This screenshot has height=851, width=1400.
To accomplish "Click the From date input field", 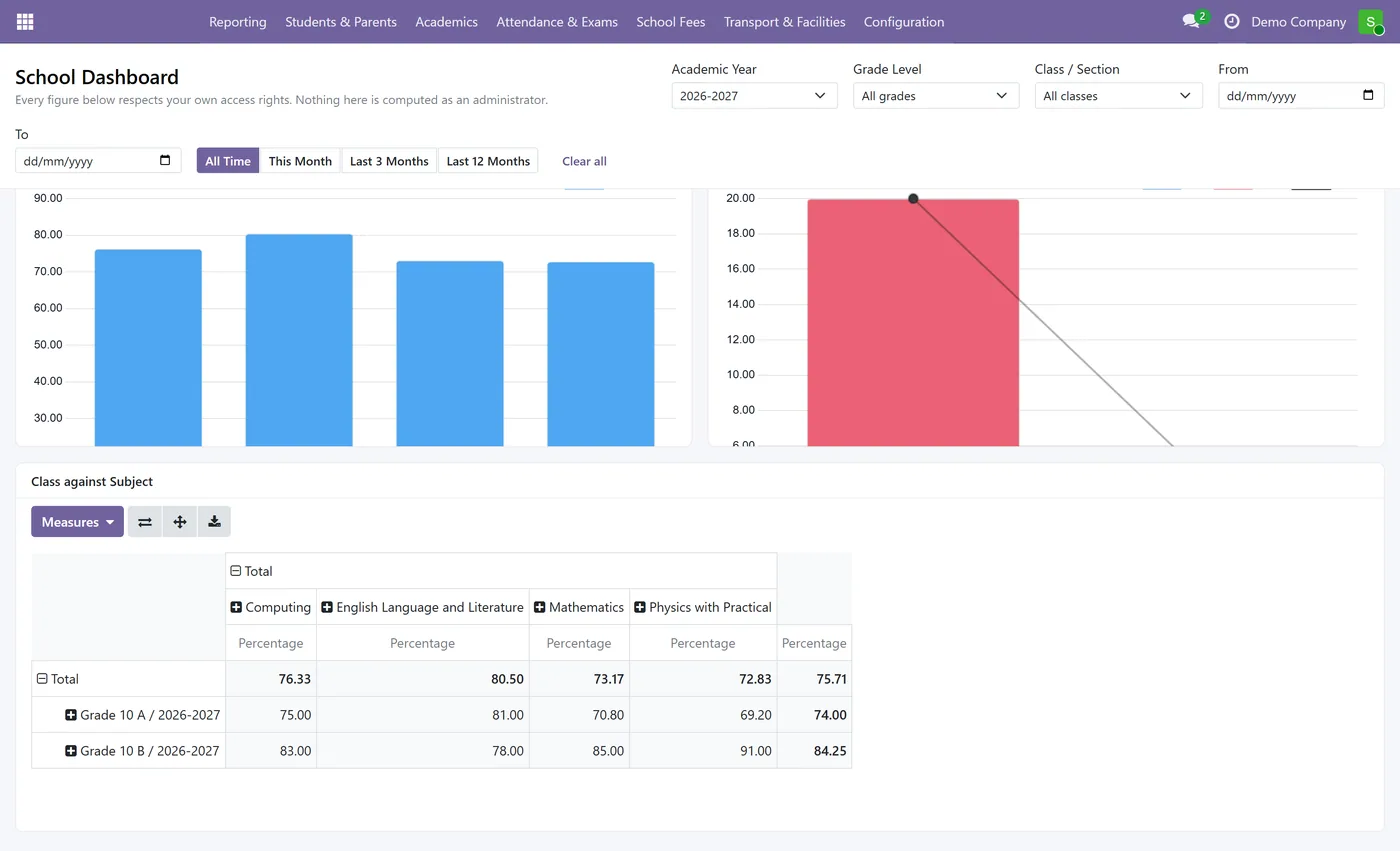I will point(1301,96).
